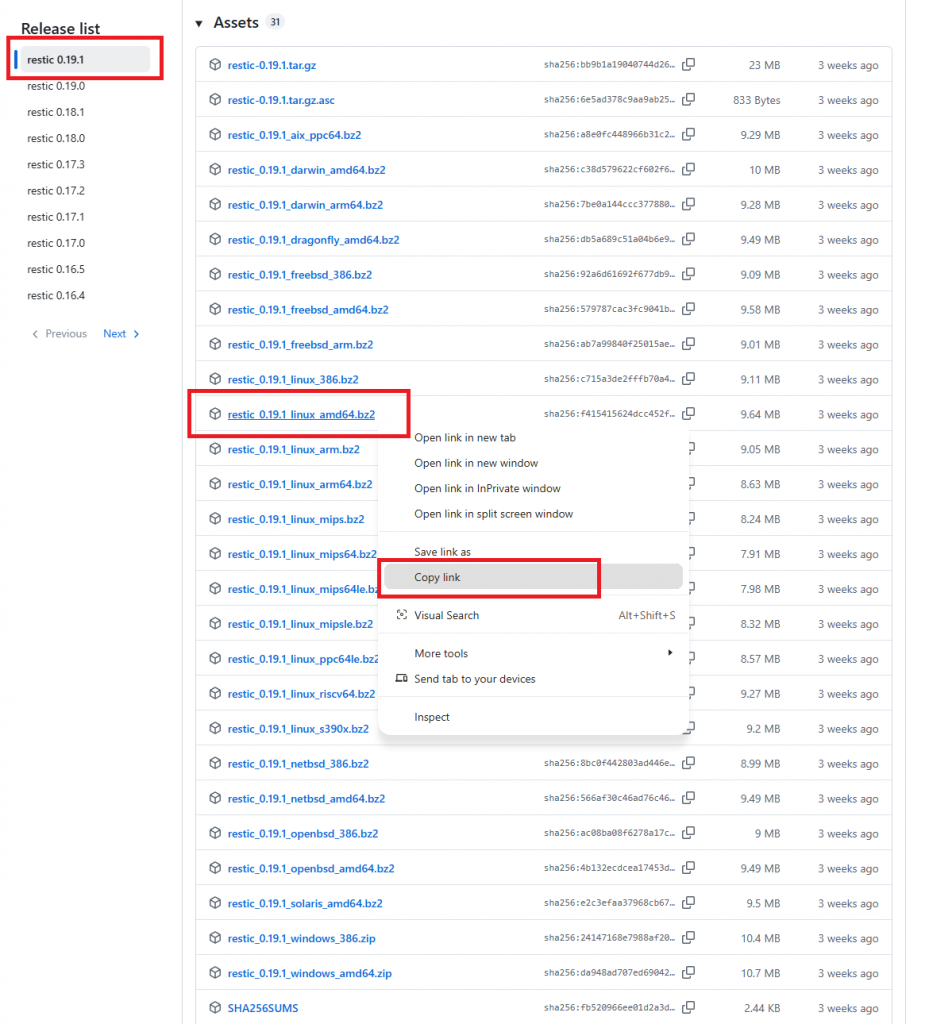This screenshot has width=929, height=1024.
Task: Copy hash for restic_0.19.1_windows_386.zip
Action: coord(688,938)
